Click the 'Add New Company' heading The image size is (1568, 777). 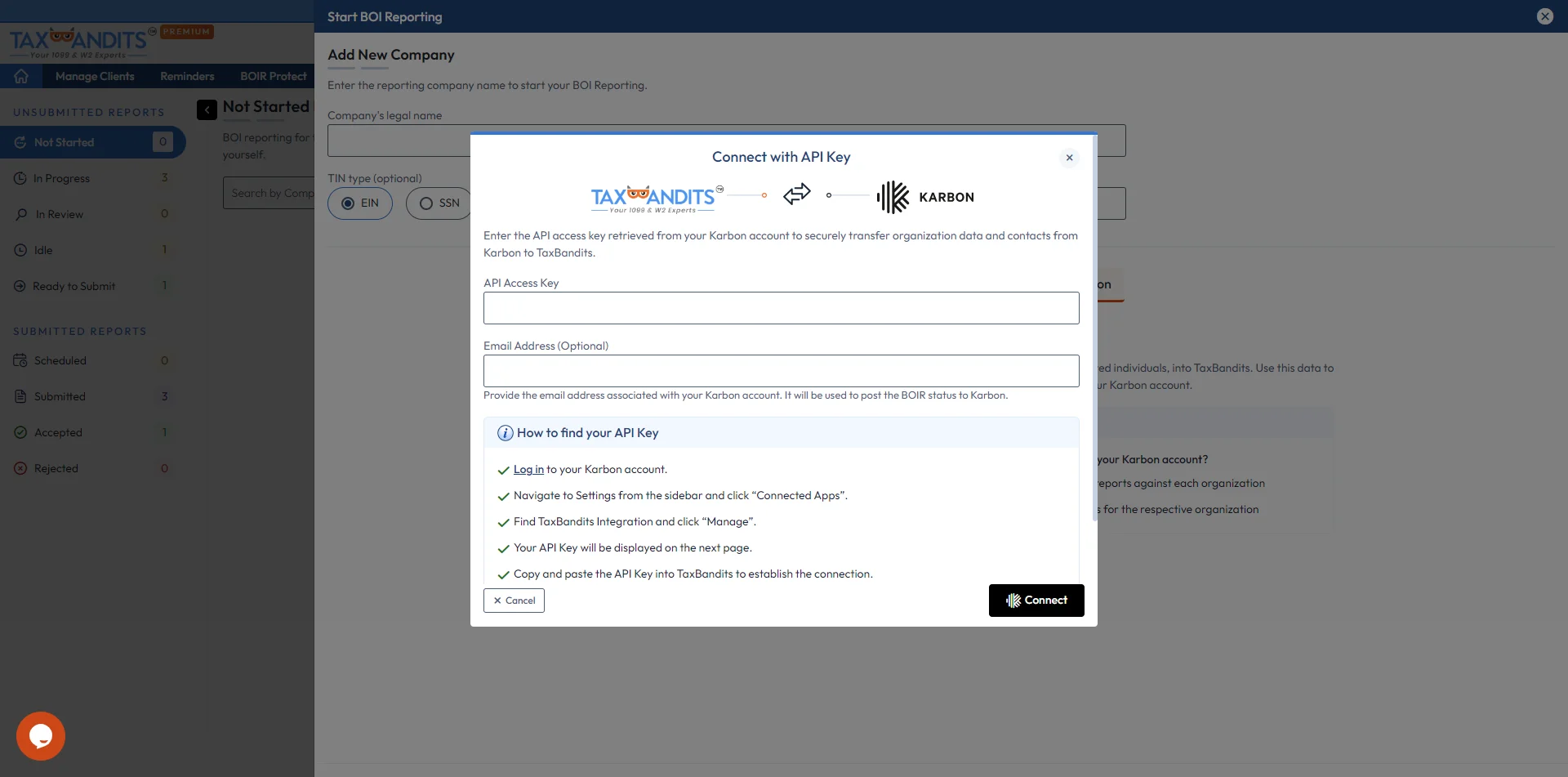[x=391, y=55]
